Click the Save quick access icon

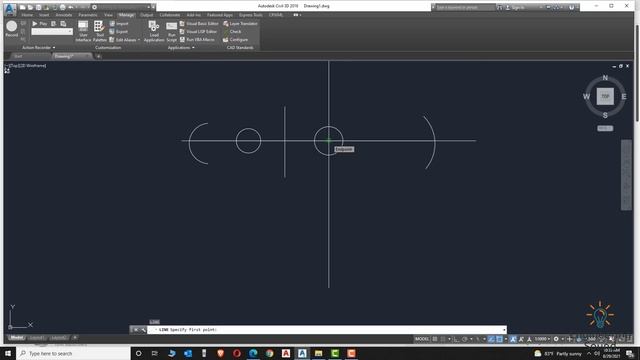(38, 7)
